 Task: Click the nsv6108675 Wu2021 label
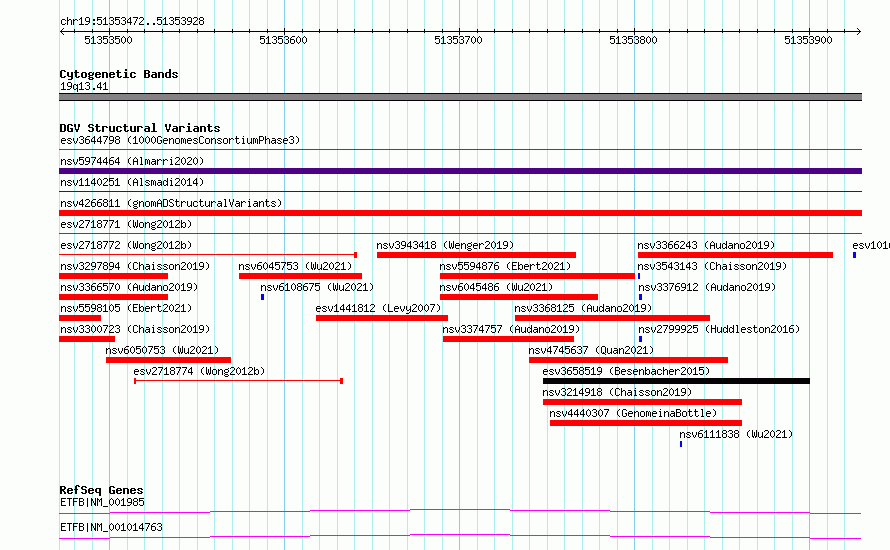pyautogui.click(x=317, y=287)
